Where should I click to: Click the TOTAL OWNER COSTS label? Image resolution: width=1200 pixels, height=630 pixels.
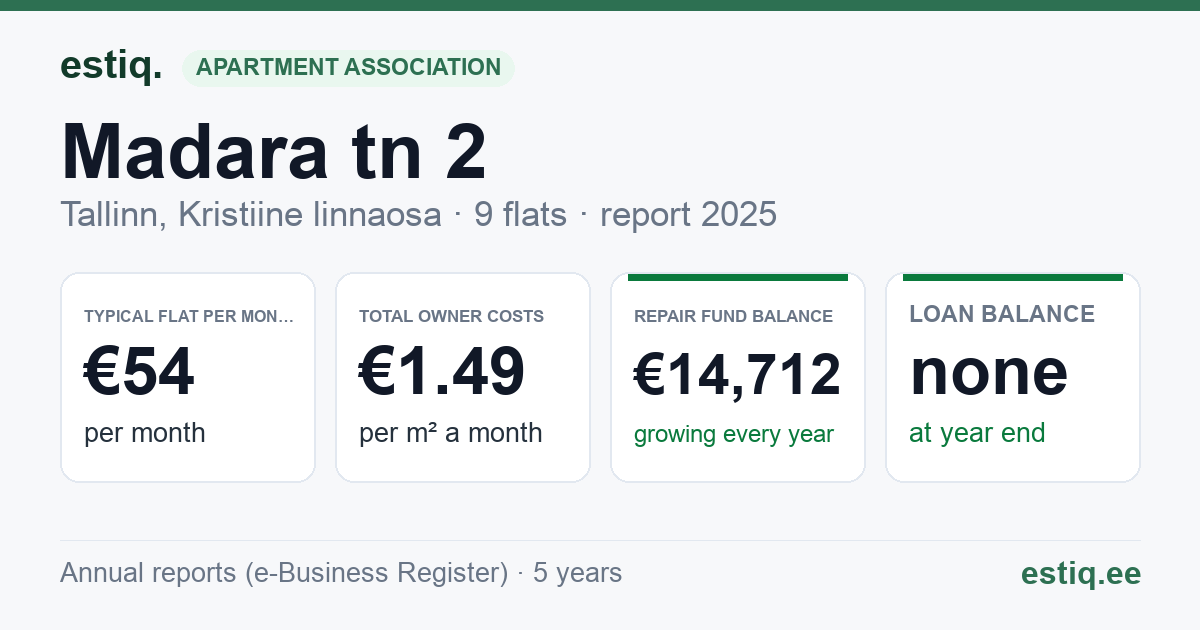451,317
